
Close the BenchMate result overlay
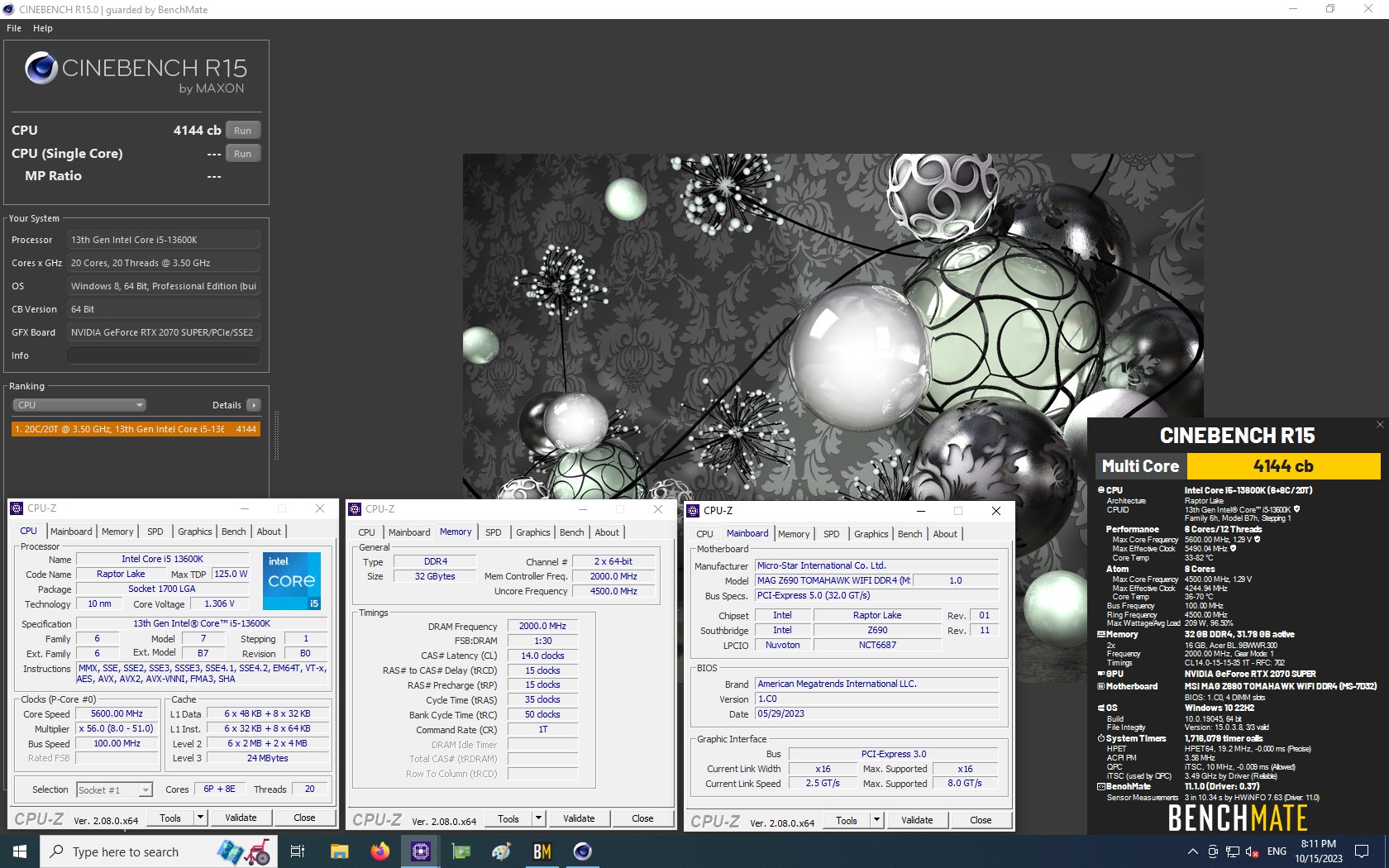click(x=1379, y=424)
